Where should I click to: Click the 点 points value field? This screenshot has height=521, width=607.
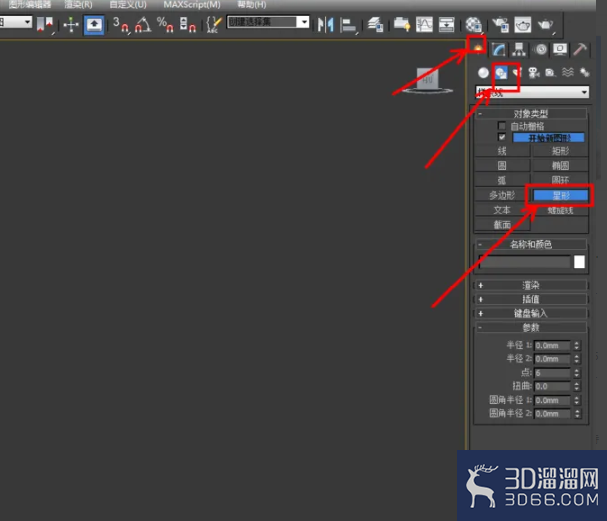pos(552,373)
